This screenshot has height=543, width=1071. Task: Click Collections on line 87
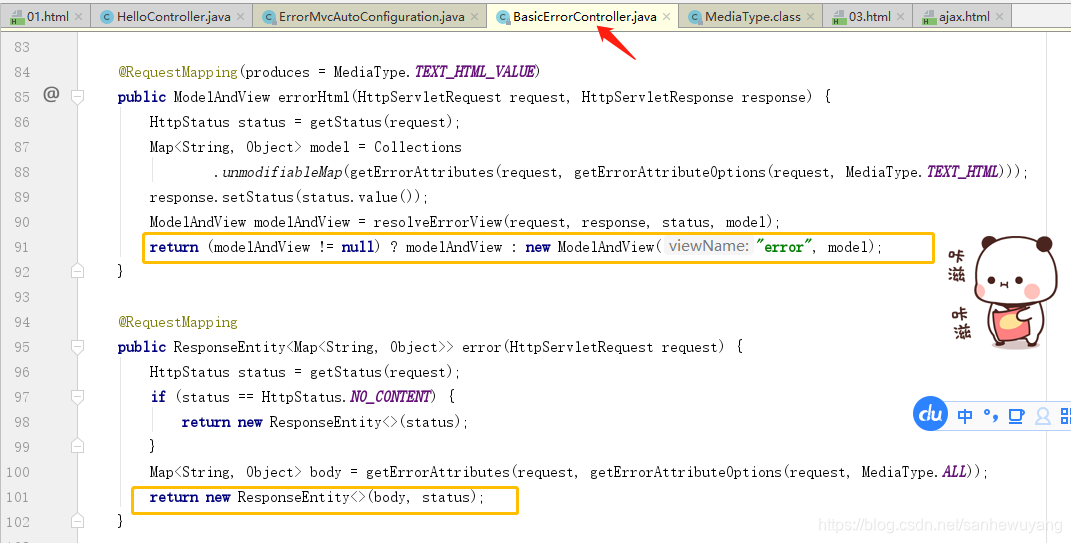417,147
